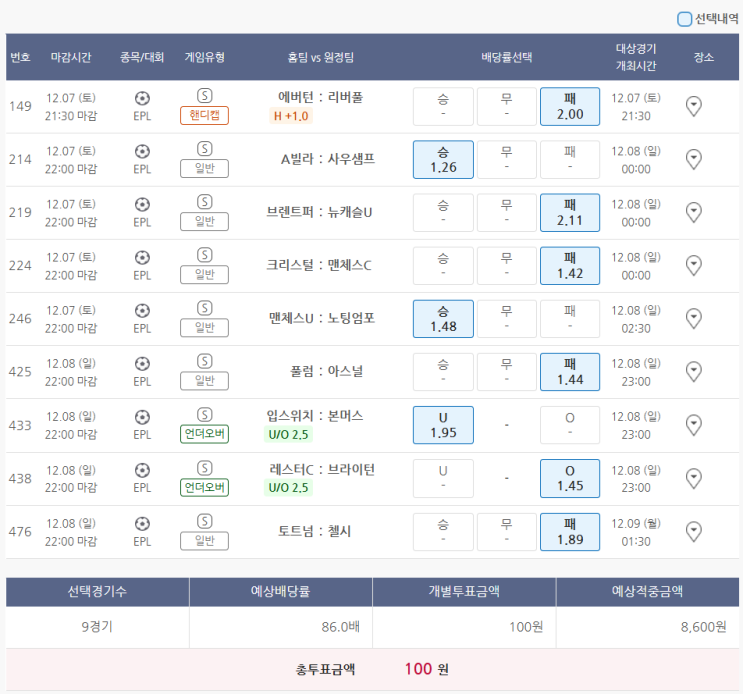The image size is (743, 694).
Task: Click the soccer ball icon in row 214
Action: pos(142,152)
